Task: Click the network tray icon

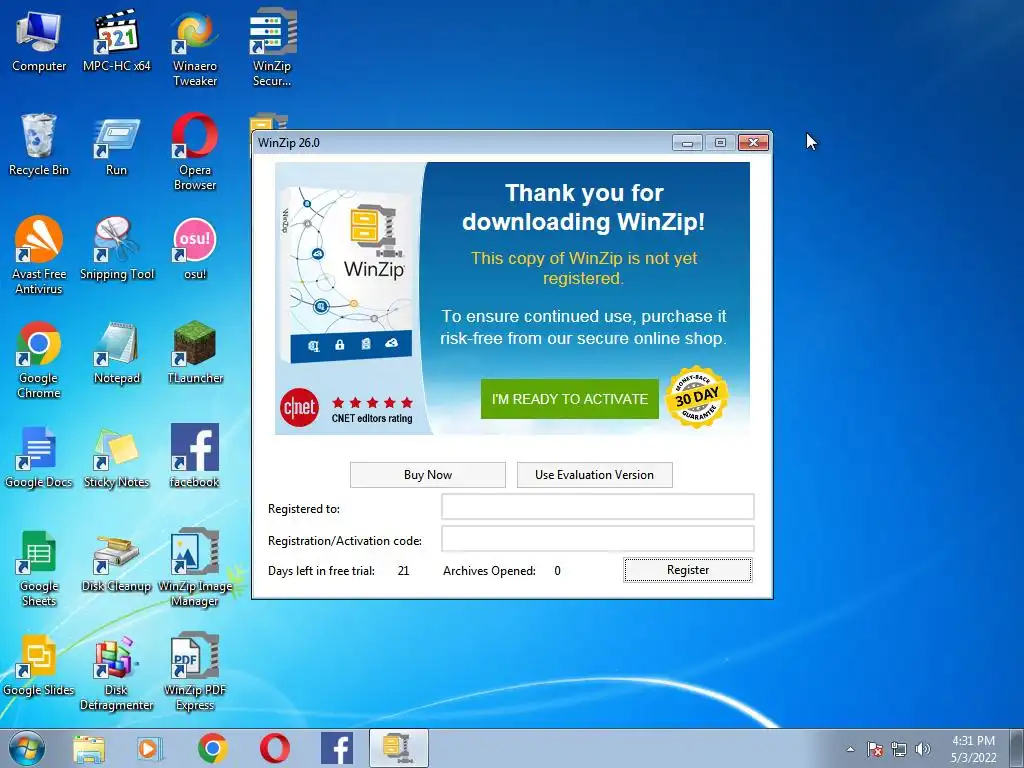Action: pos(899,749)
